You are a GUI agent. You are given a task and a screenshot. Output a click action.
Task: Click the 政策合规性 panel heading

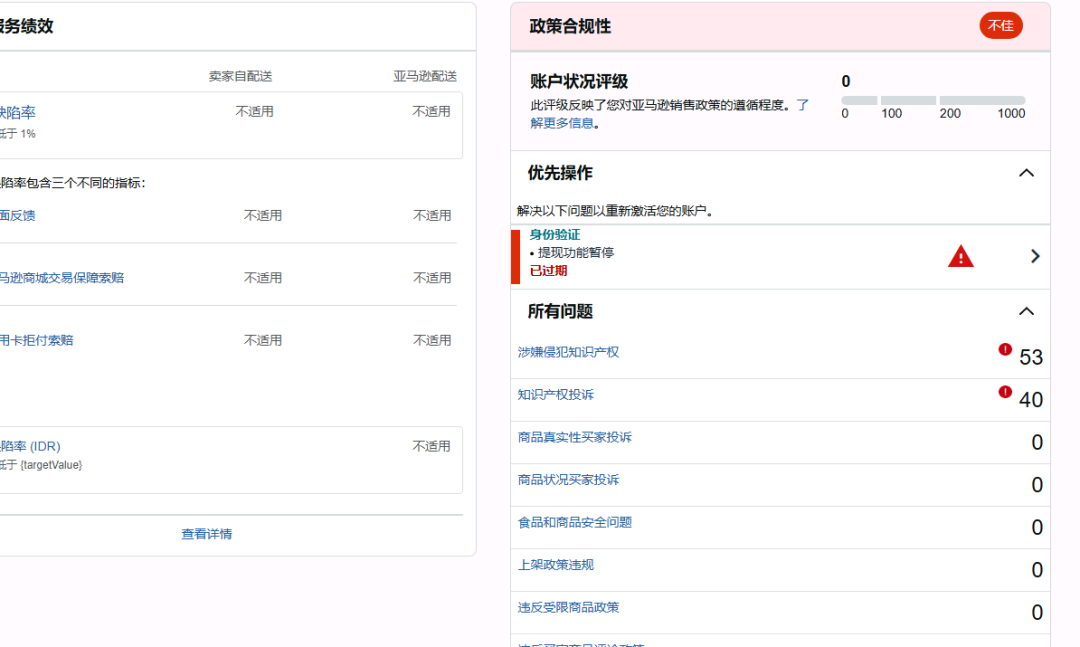click(x=570, y=26)
